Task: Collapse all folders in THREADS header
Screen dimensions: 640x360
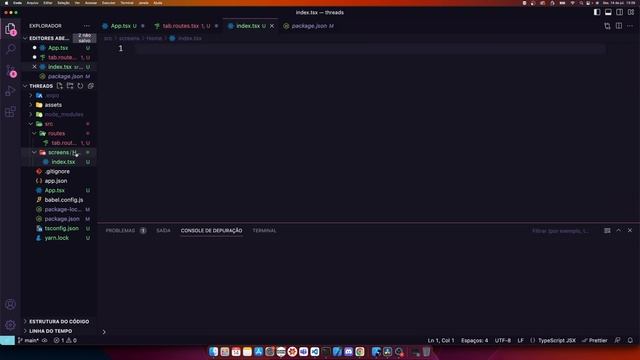Action: [91, 86]
